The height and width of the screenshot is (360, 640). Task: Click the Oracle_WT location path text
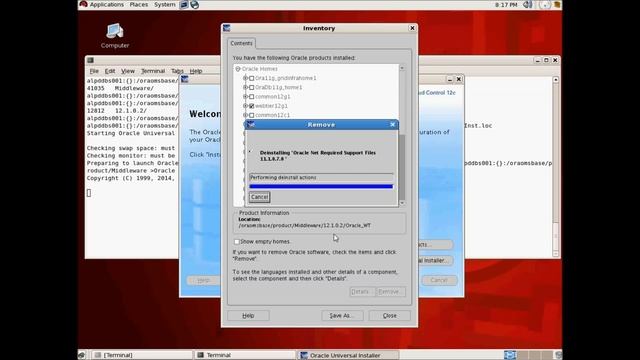click(304, 225)
